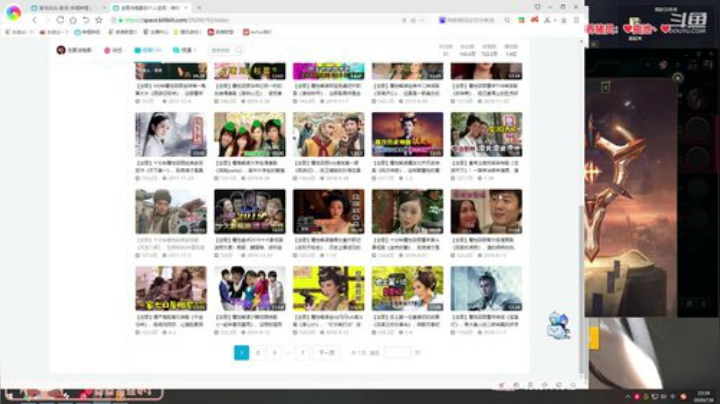720x404 pixels.
Task: Open the AcFun bookmark in bookmarks bar
Action: point(257,32)
